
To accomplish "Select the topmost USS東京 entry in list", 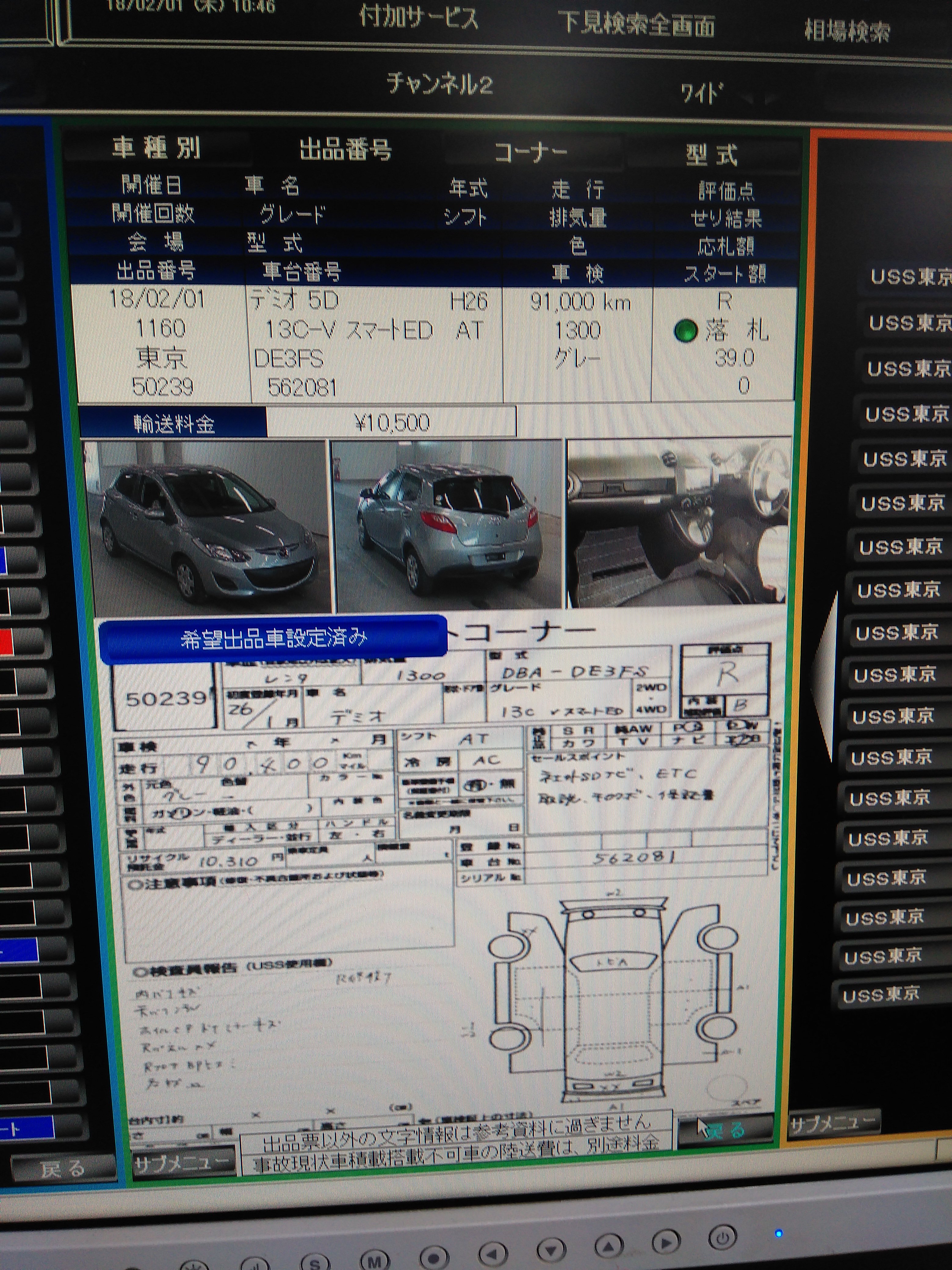I will point(910,277).
